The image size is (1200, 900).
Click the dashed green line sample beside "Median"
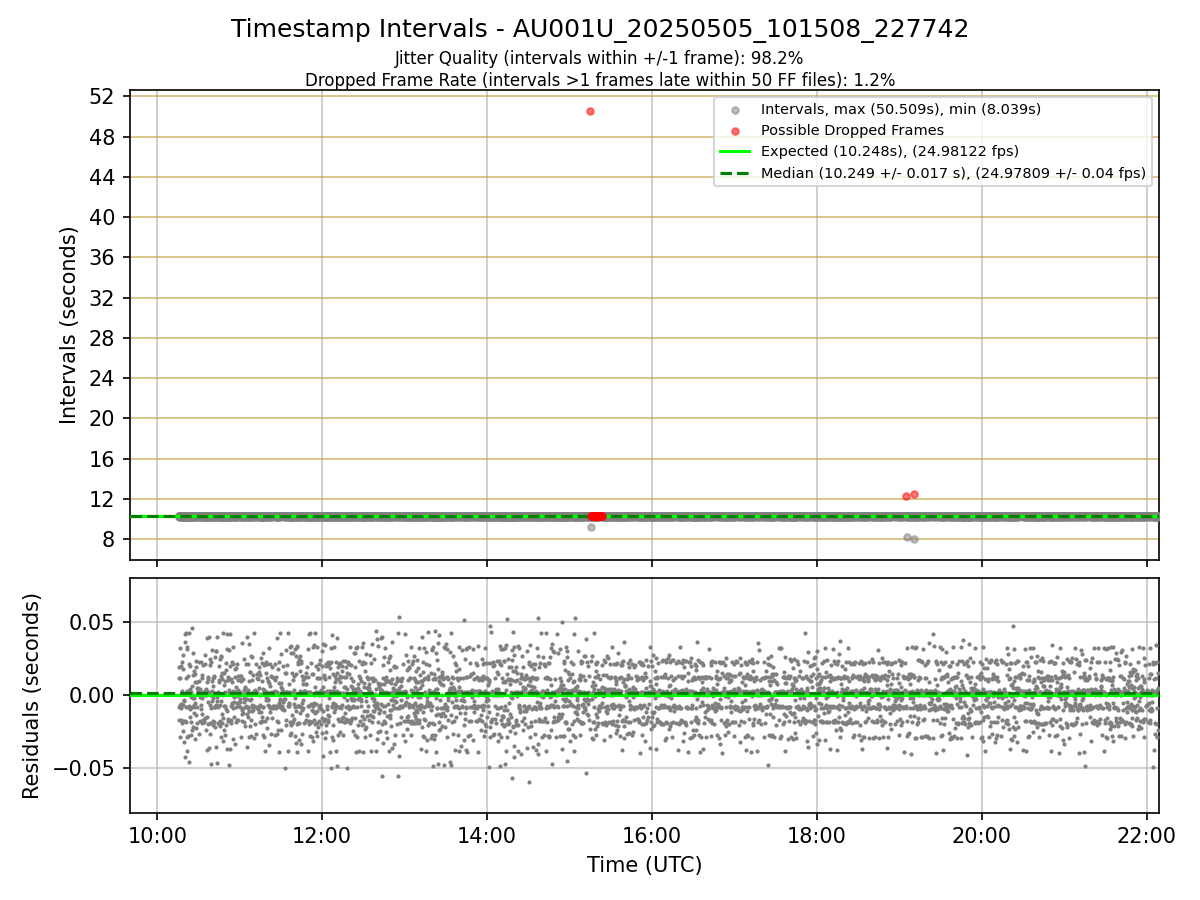point(735,173)
